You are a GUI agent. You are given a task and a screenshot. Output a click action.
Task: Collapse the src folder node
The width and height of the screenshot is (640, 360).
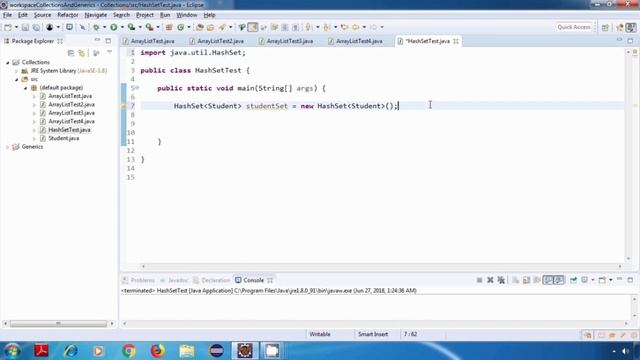click(x=16, y=80)
